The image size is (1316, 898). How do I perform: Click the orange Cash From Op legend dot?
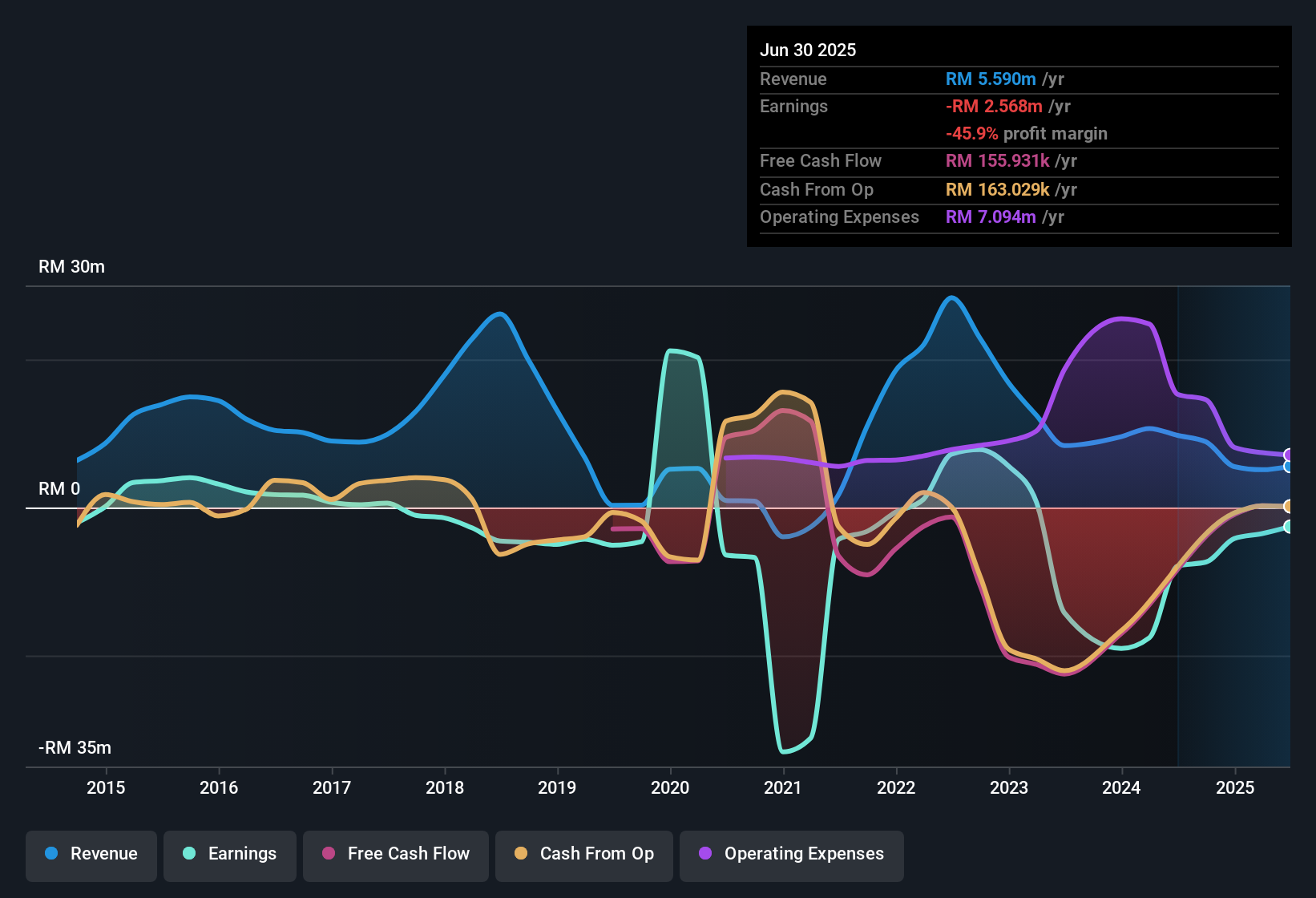click(x=521, y=854)
